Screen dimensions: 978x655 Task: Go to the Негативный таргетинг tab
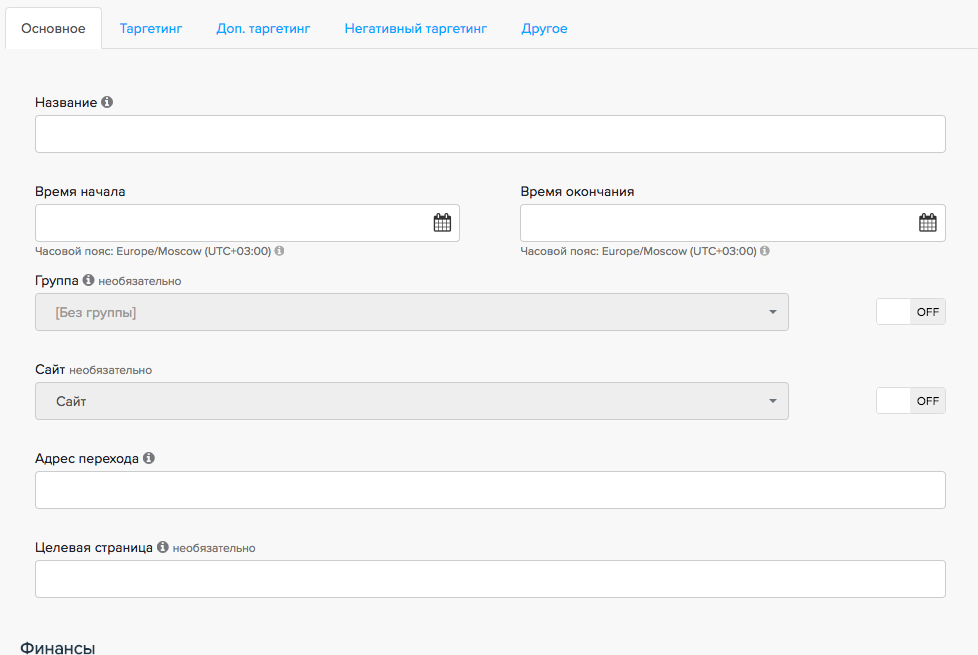(415, 29)
